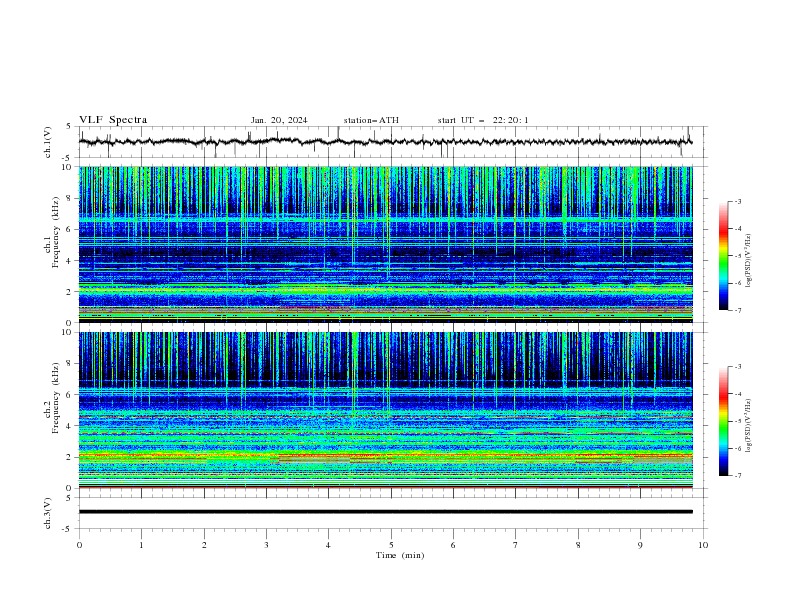The width and height of the screenshot is (792, 612).
Task: Click the ch.1 spectrogram color bar
Action: point(724,256)
